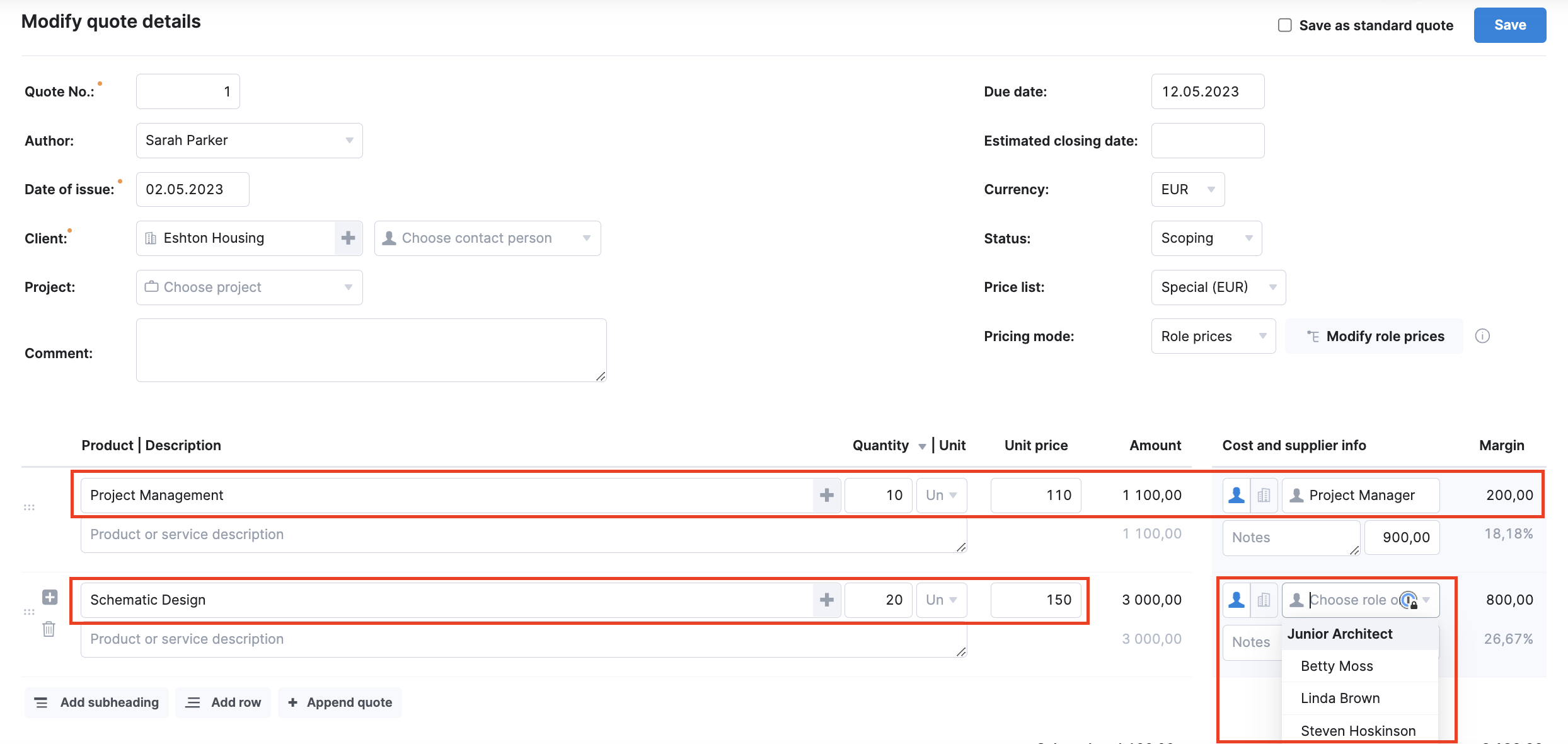Open Unit dropdown in Schematic Design row
1568x744 pixels.
point(942,600)
